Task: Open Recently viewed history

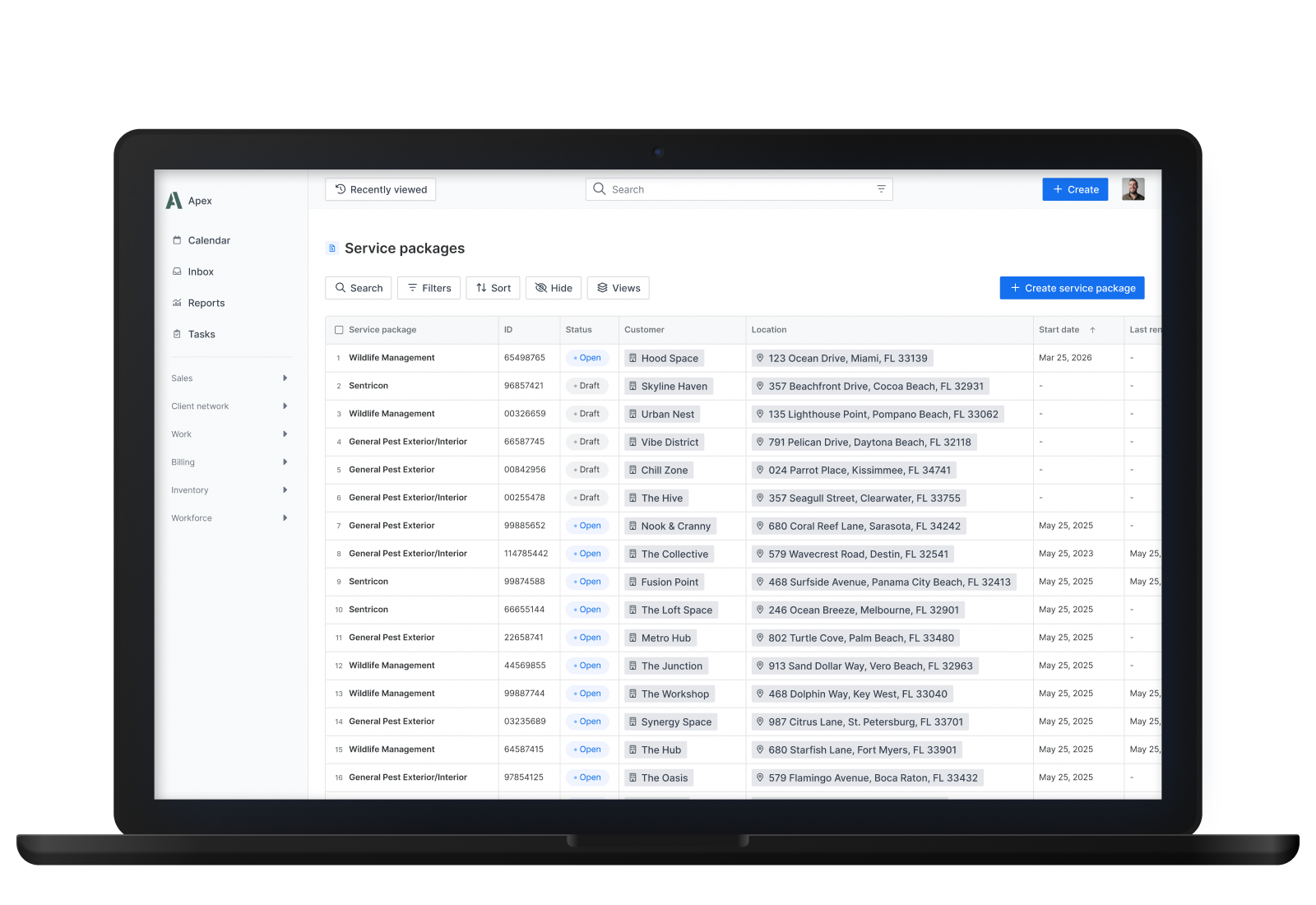Action: 380,189
